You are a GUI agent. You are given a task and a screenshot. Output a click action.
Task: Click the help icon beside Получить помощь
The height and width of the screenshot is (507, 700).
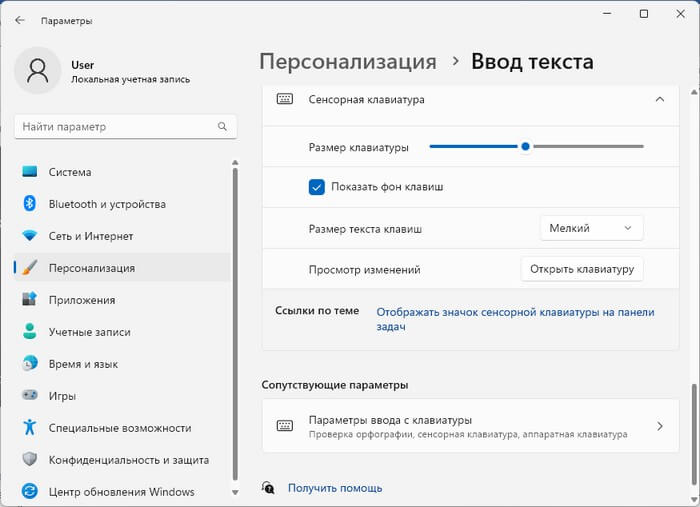coord(268,487)
